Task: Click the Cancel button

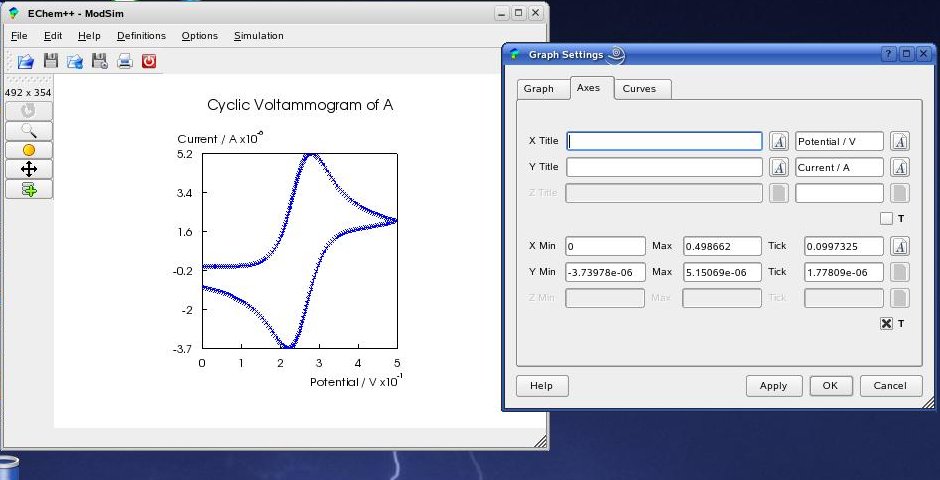Action: pos(890,386)
